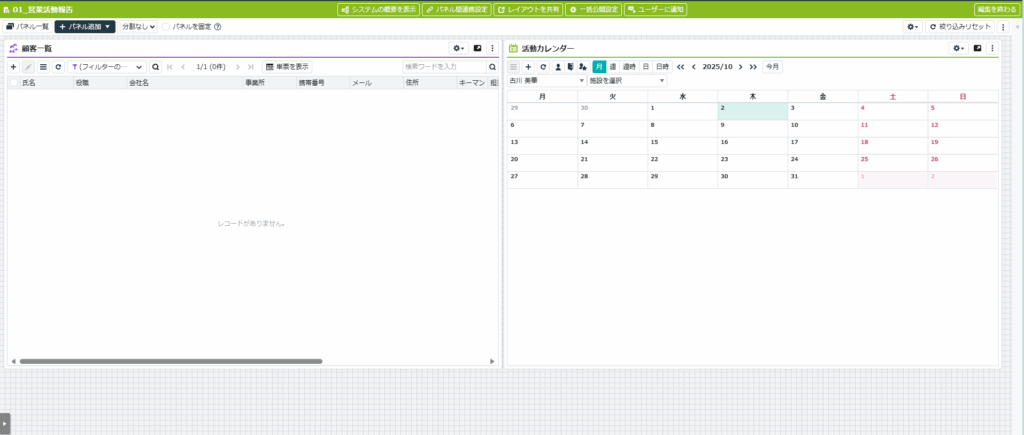
Task: Click the horizontal scrollbar under 顧客一覧 table
Action: [170, 361]
